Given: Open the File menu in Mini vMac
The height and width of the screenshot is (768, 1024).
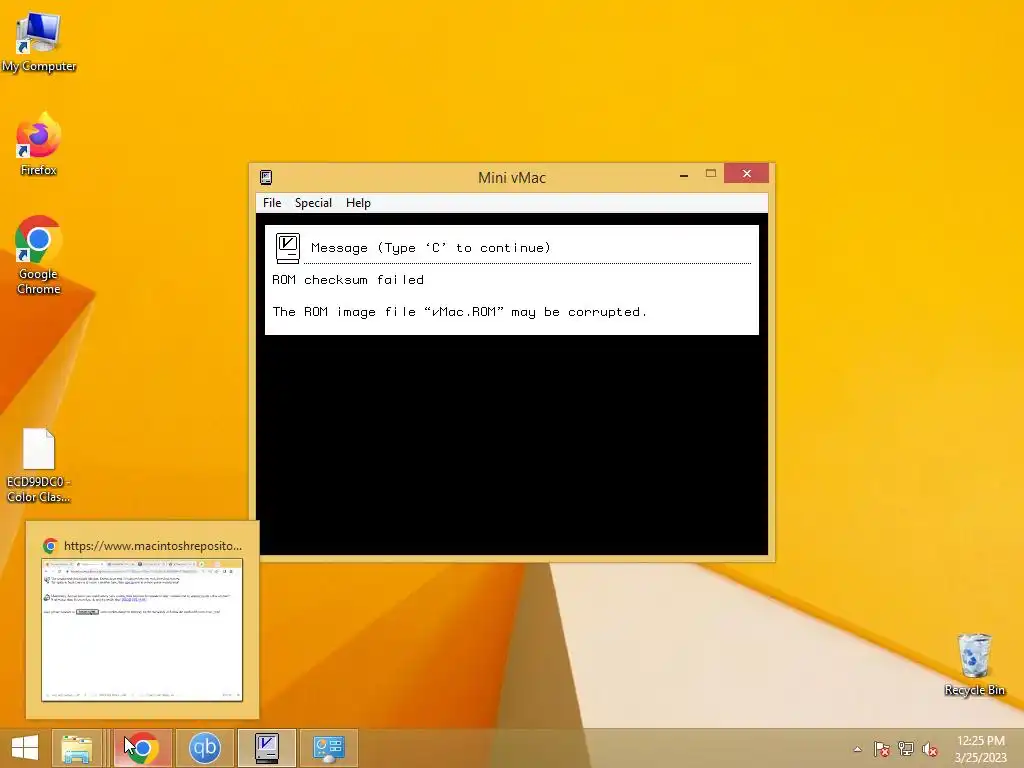Looking at the screenshot, I should pos(272,203).
